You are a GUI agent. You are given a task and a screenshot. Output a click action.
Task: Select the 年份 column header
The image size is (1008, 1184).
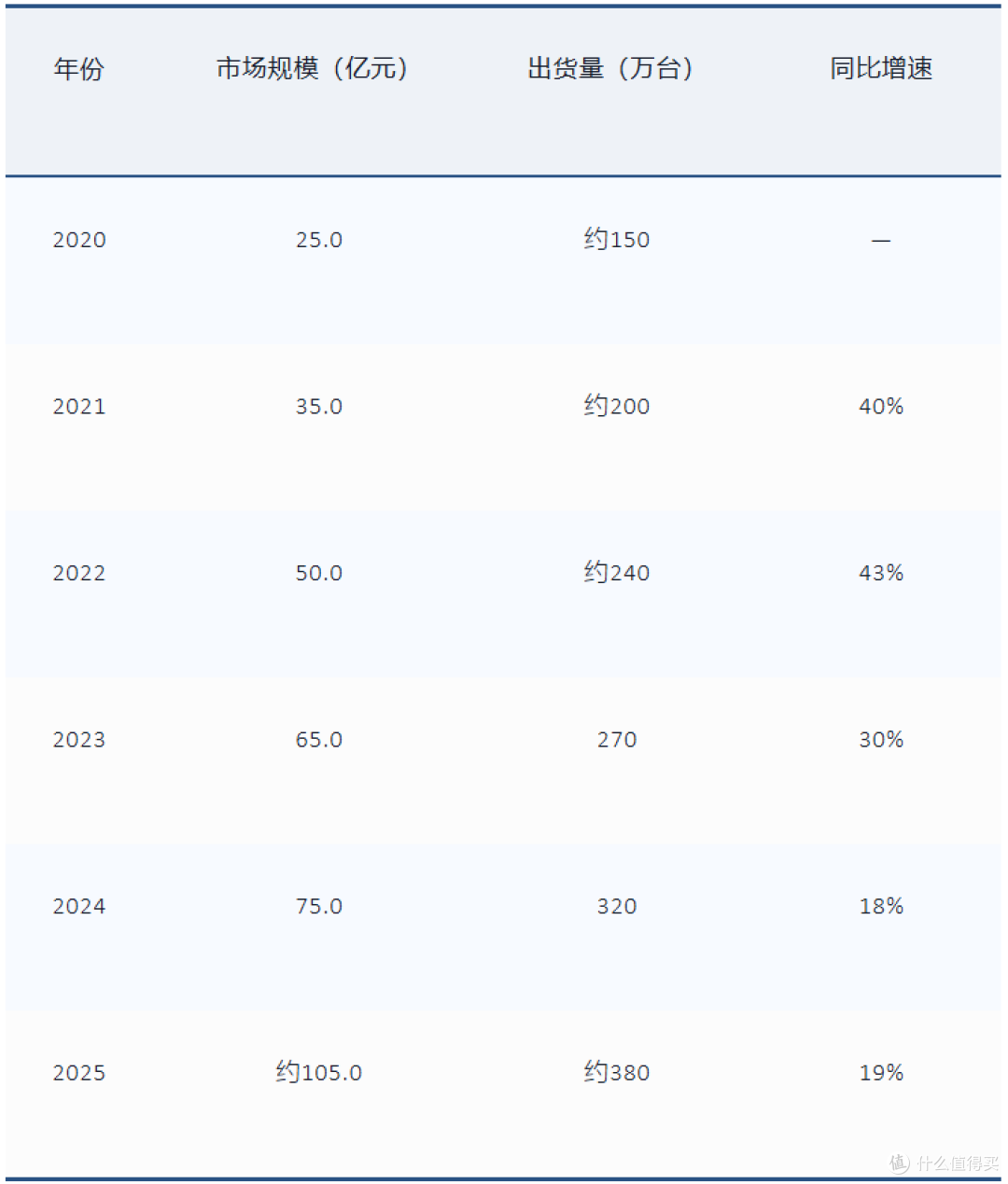(78, 68)
